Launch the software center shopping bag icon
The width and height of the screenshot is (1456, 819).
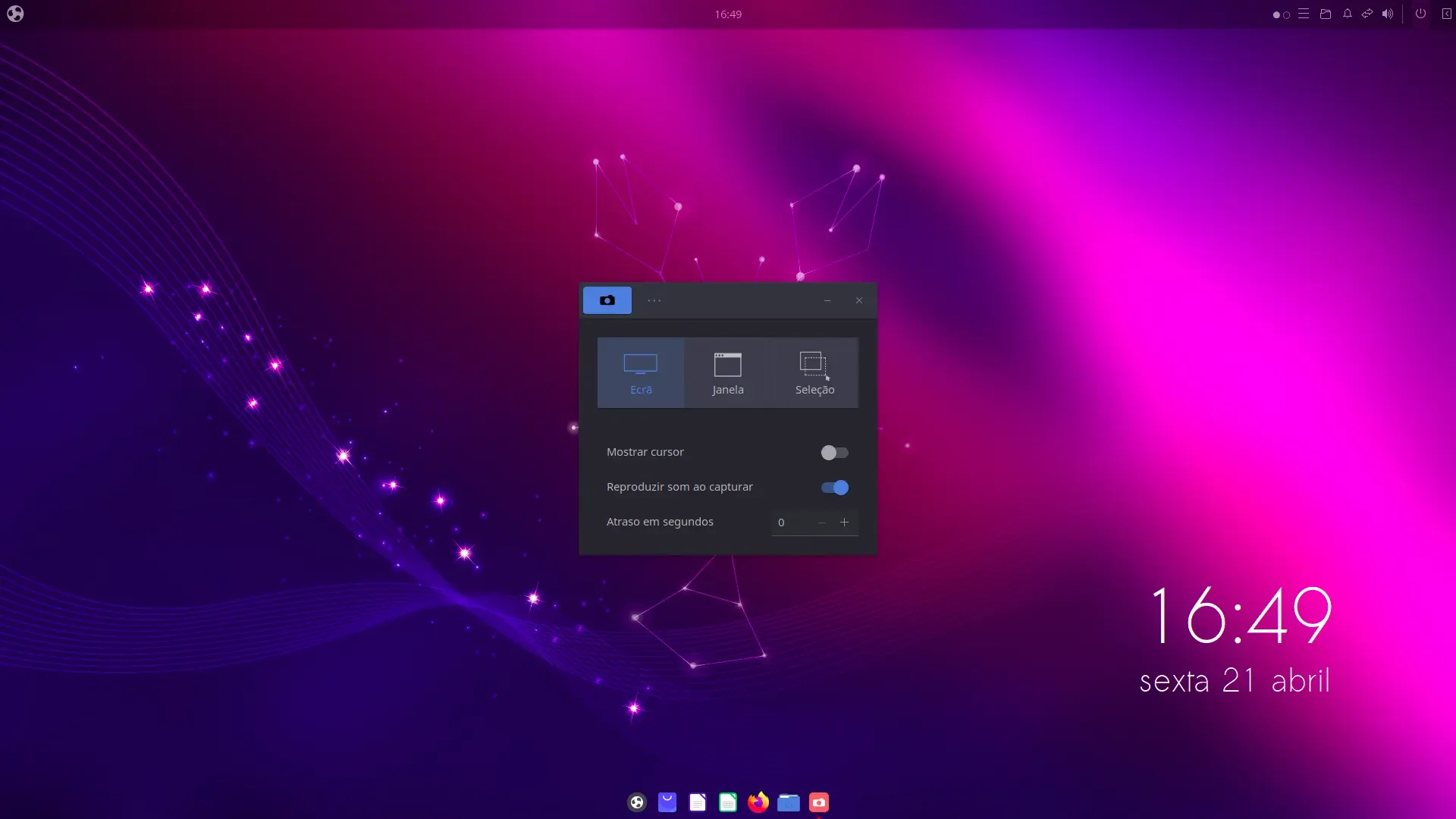coord(667,802)
